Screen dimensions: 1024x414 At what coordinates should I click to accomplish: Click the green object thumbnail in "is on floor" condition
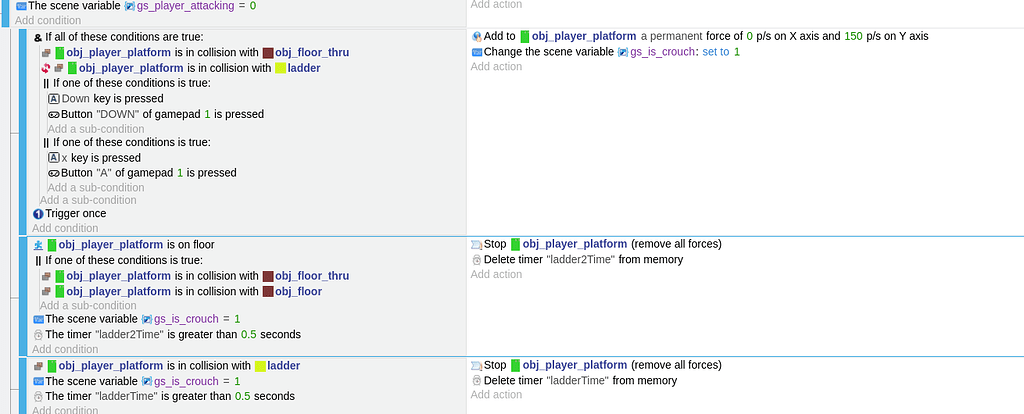[x=52, y=245]
